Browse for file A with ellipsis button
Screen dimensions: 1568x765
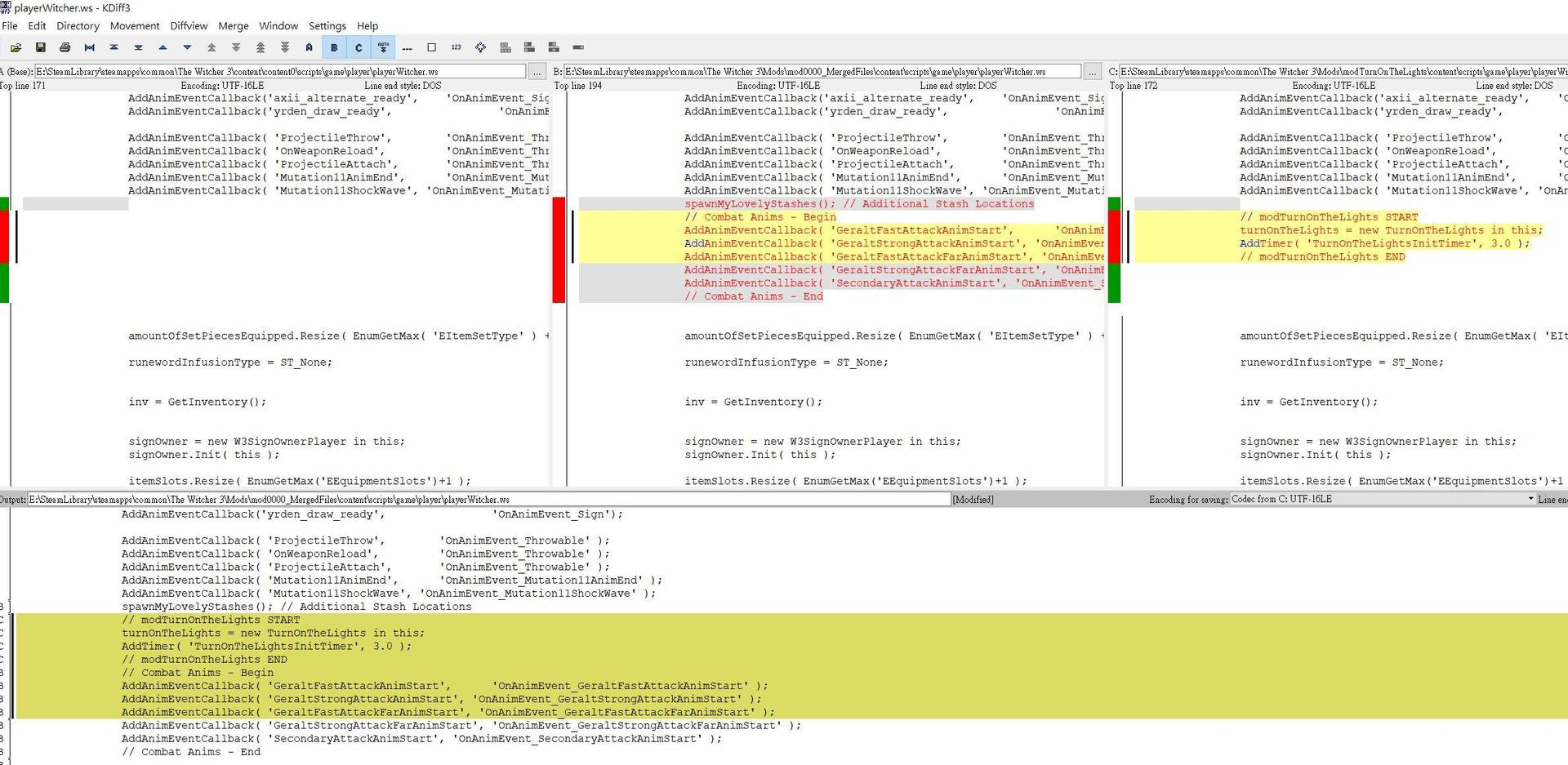point(537,72)
